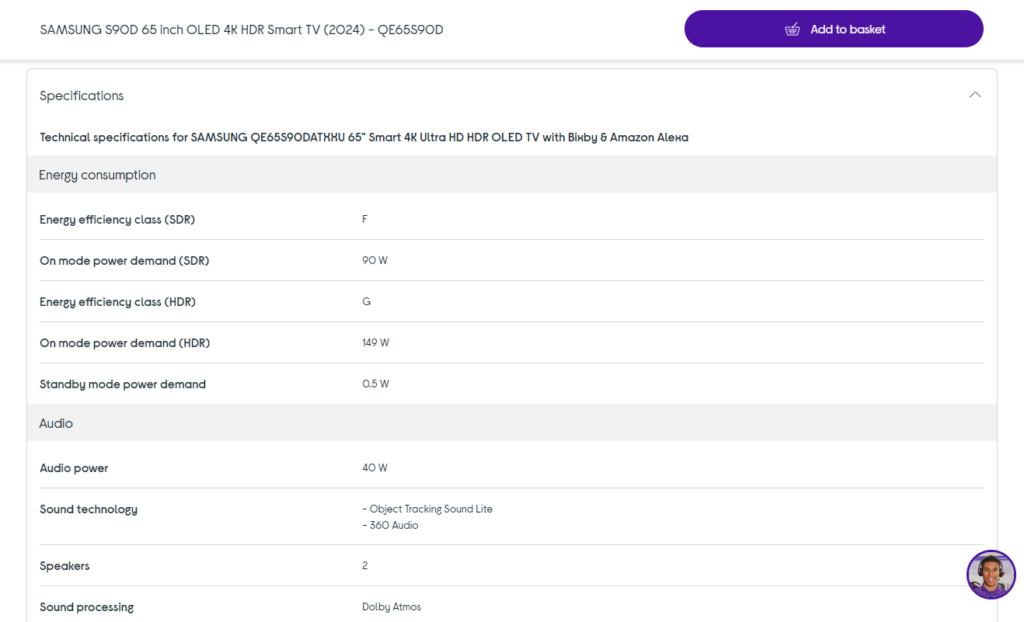This screenshot has width=1024, height=622.
Task: Click the Sound technology label
Action: (88, 509)
